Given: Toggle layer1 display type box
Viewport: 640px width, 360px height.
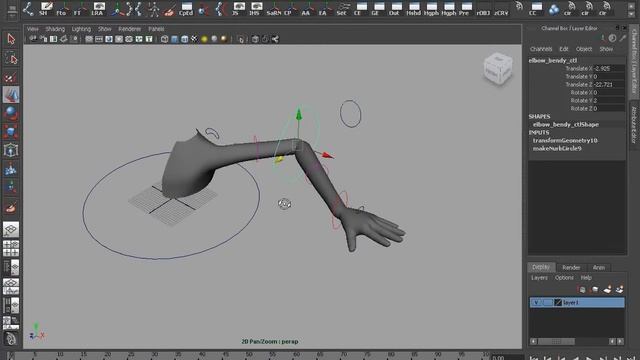Looking at the screenshot, I should click(x=548, y=302).
